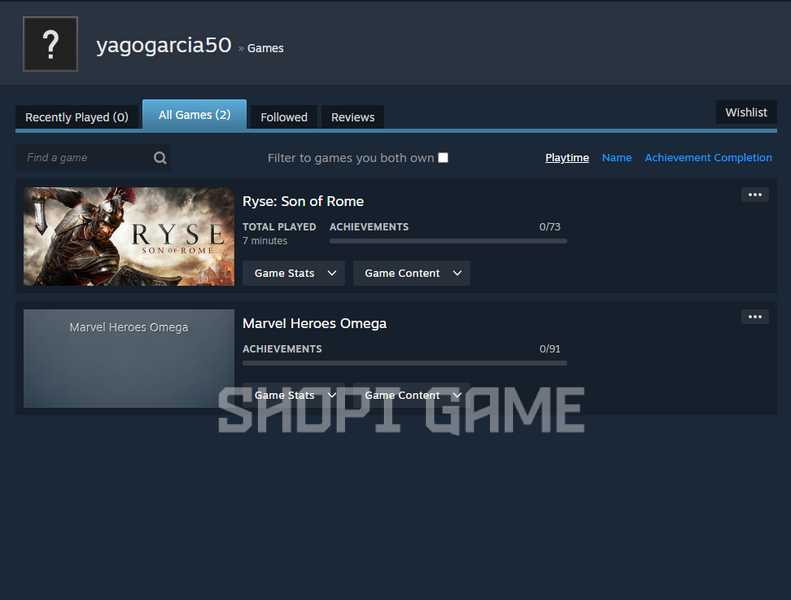Image resolution: width=791 pixels, height=600 pixels.
Task: Click the profile avatar question mark icon
Action: pos(50,44)
